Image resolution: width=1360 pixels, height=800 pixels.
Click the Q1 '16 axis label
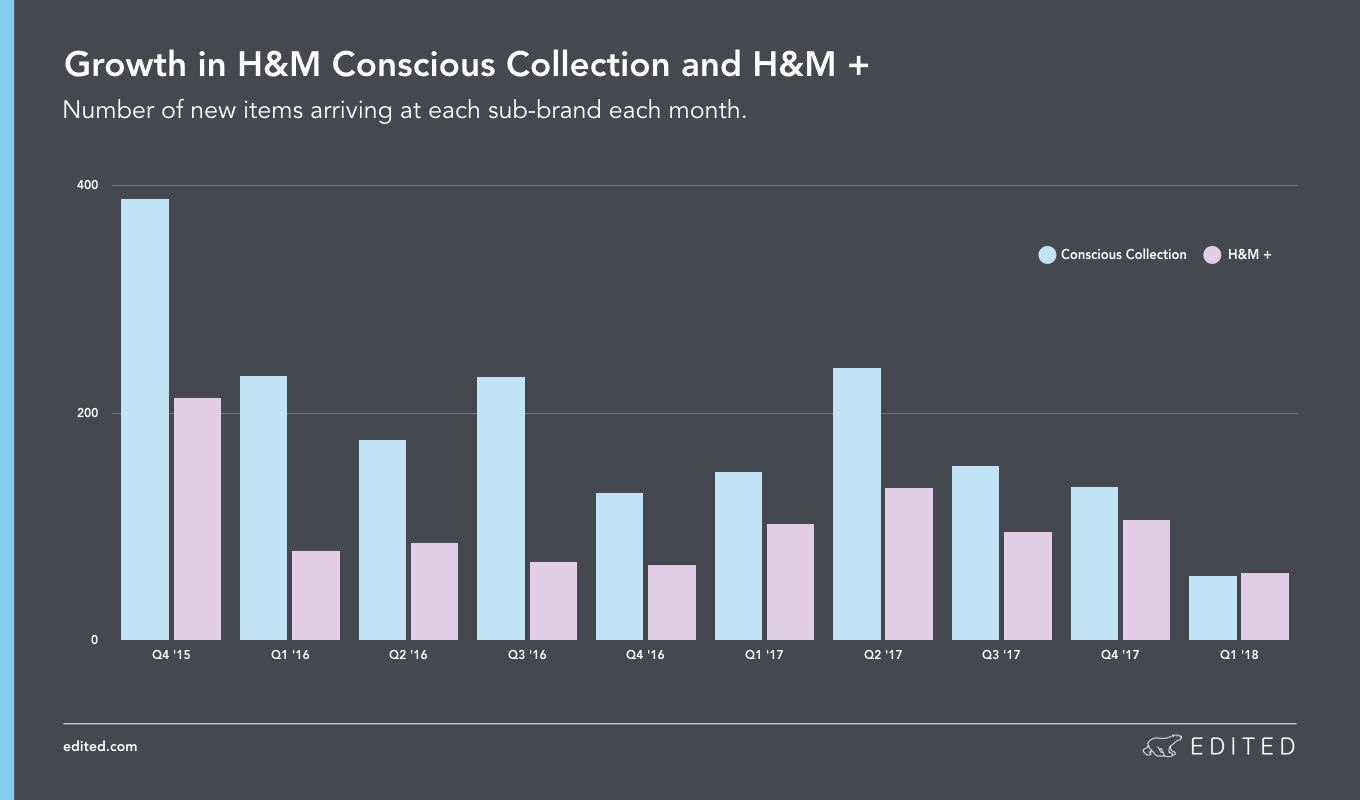(x=290, y=655)
